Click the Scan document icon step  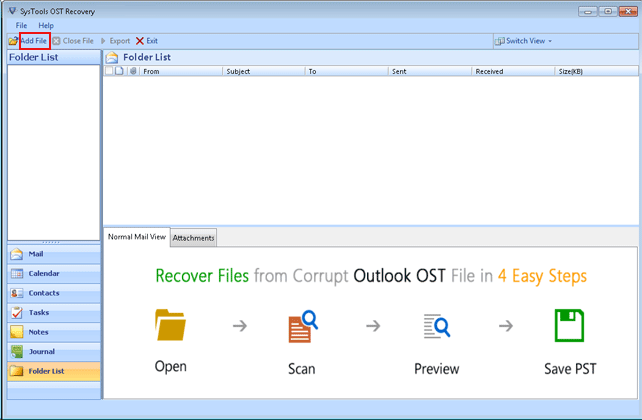(303, 327)
